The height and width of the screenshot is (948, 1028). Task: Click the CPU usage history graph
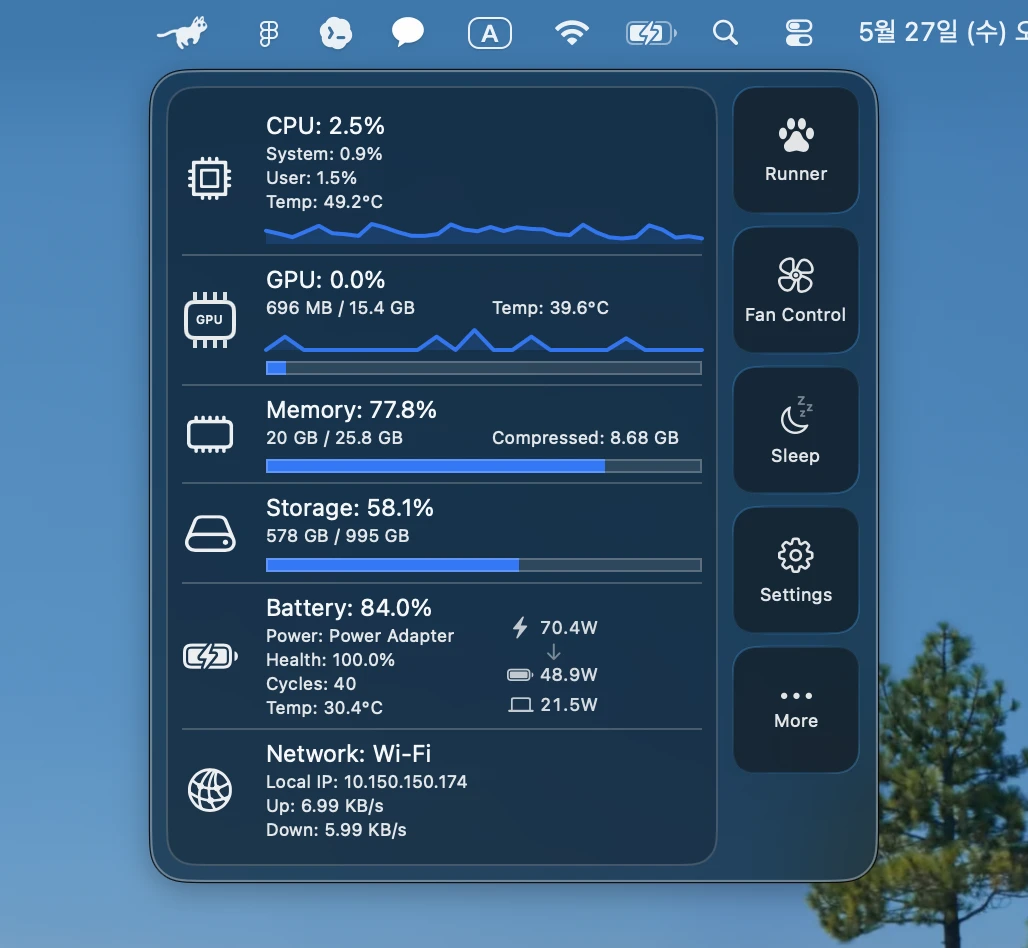click(x=484, y=233)
